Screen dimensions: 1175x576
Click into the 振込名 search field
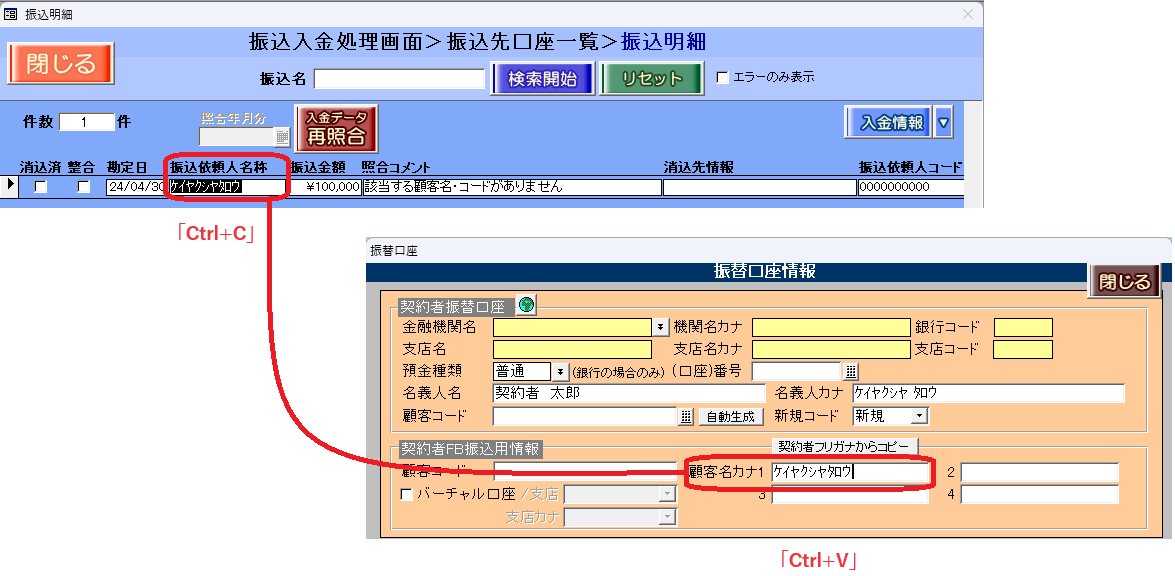(x=399, y=79)
